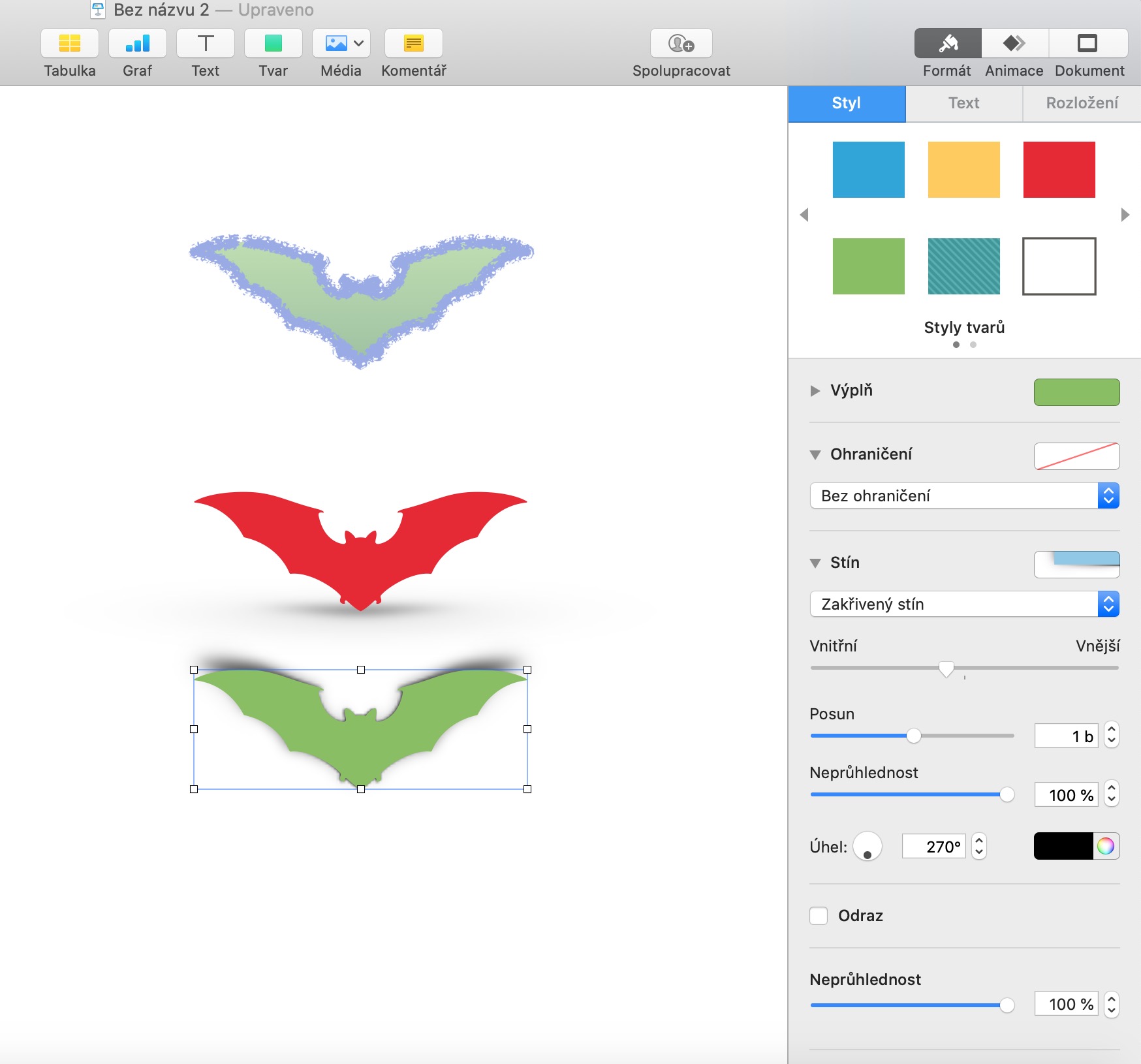Click the Spolupracovat collaborate icon

(x=681, y=44)
